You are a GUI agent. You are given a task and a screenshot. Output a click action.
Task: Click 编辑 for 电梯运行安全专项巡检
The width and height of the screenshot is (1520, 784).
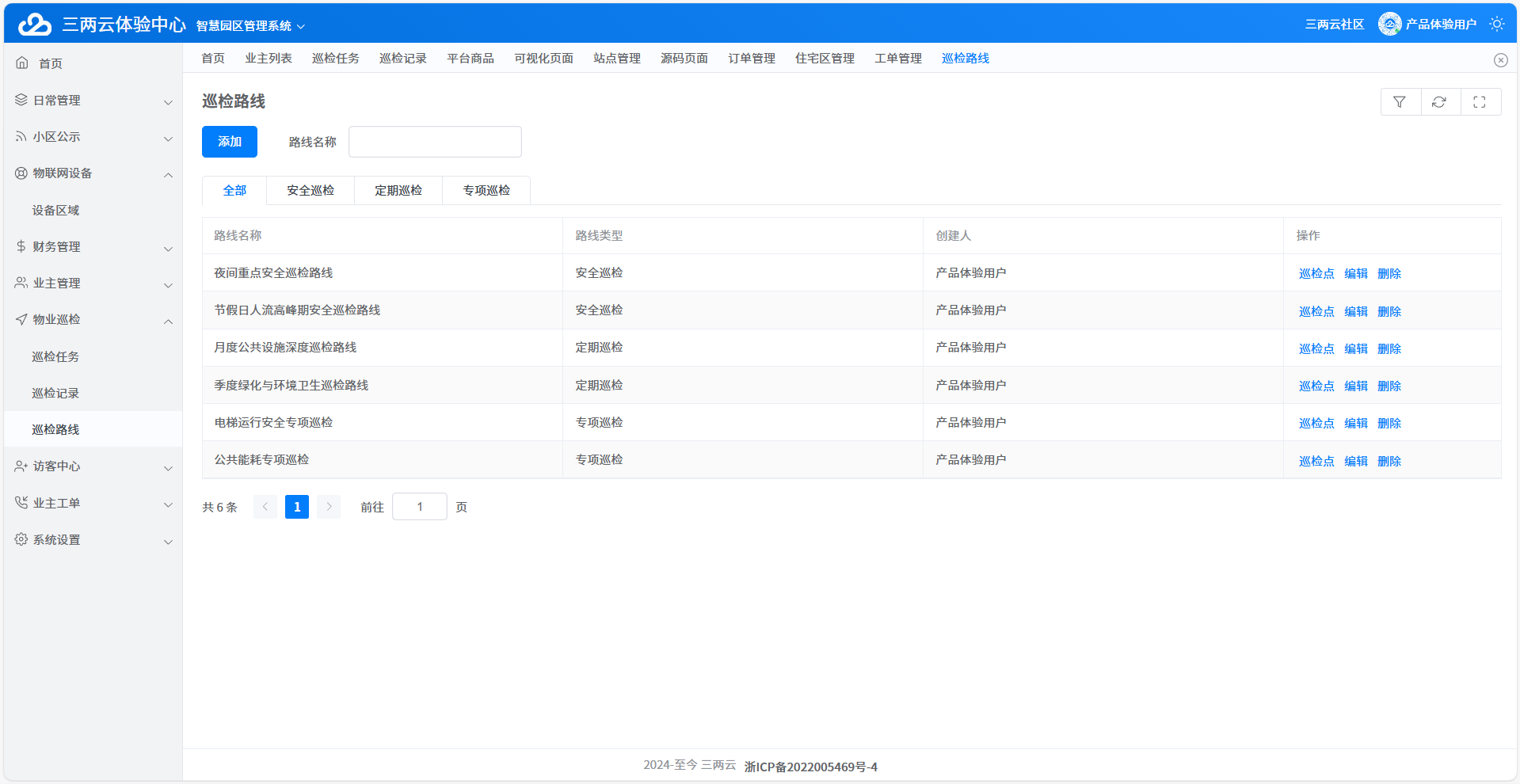coord(1355,423)
